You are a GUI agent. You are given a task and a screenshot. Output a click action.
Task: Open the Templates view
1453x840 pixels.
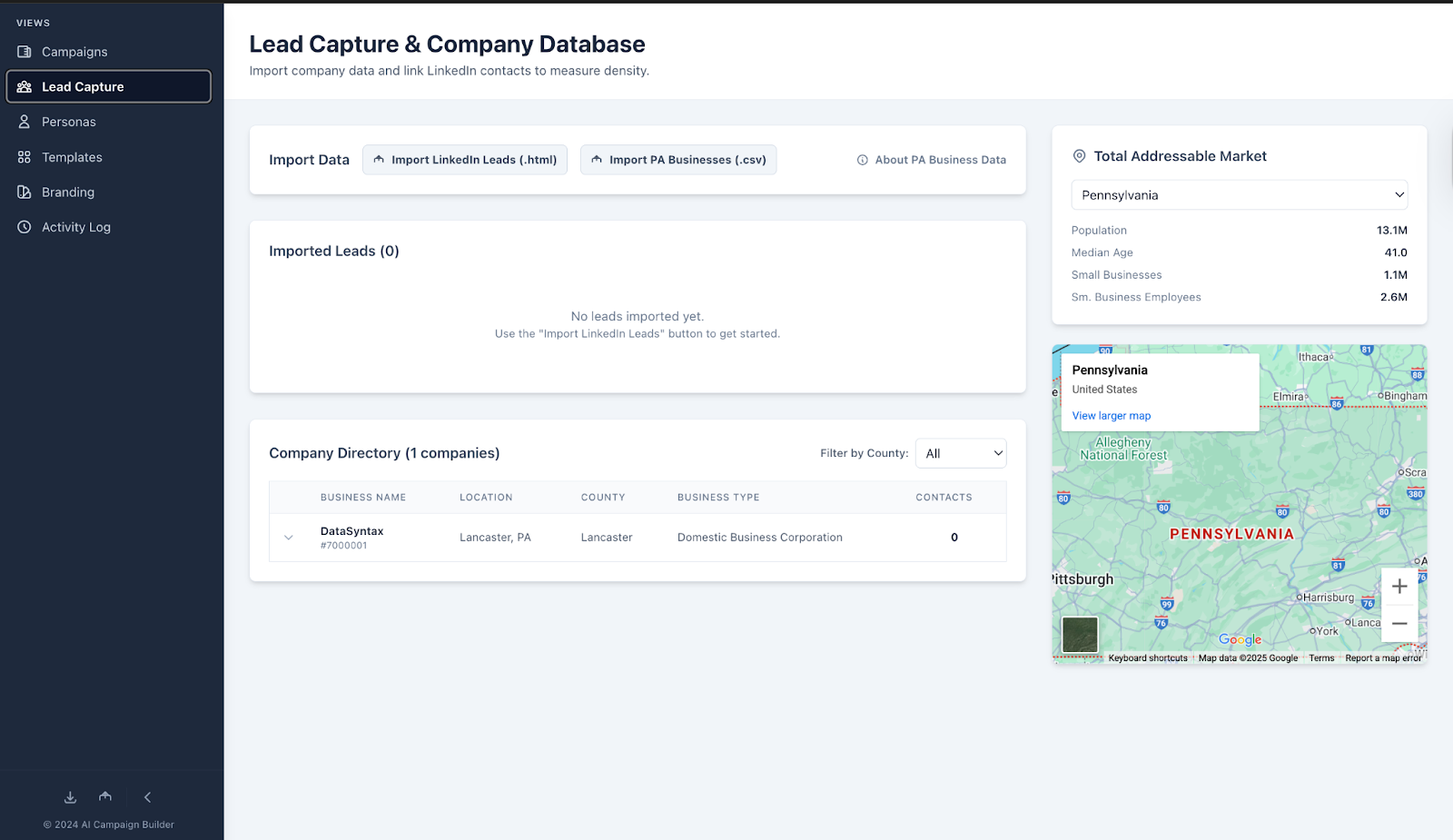[72, 157]
